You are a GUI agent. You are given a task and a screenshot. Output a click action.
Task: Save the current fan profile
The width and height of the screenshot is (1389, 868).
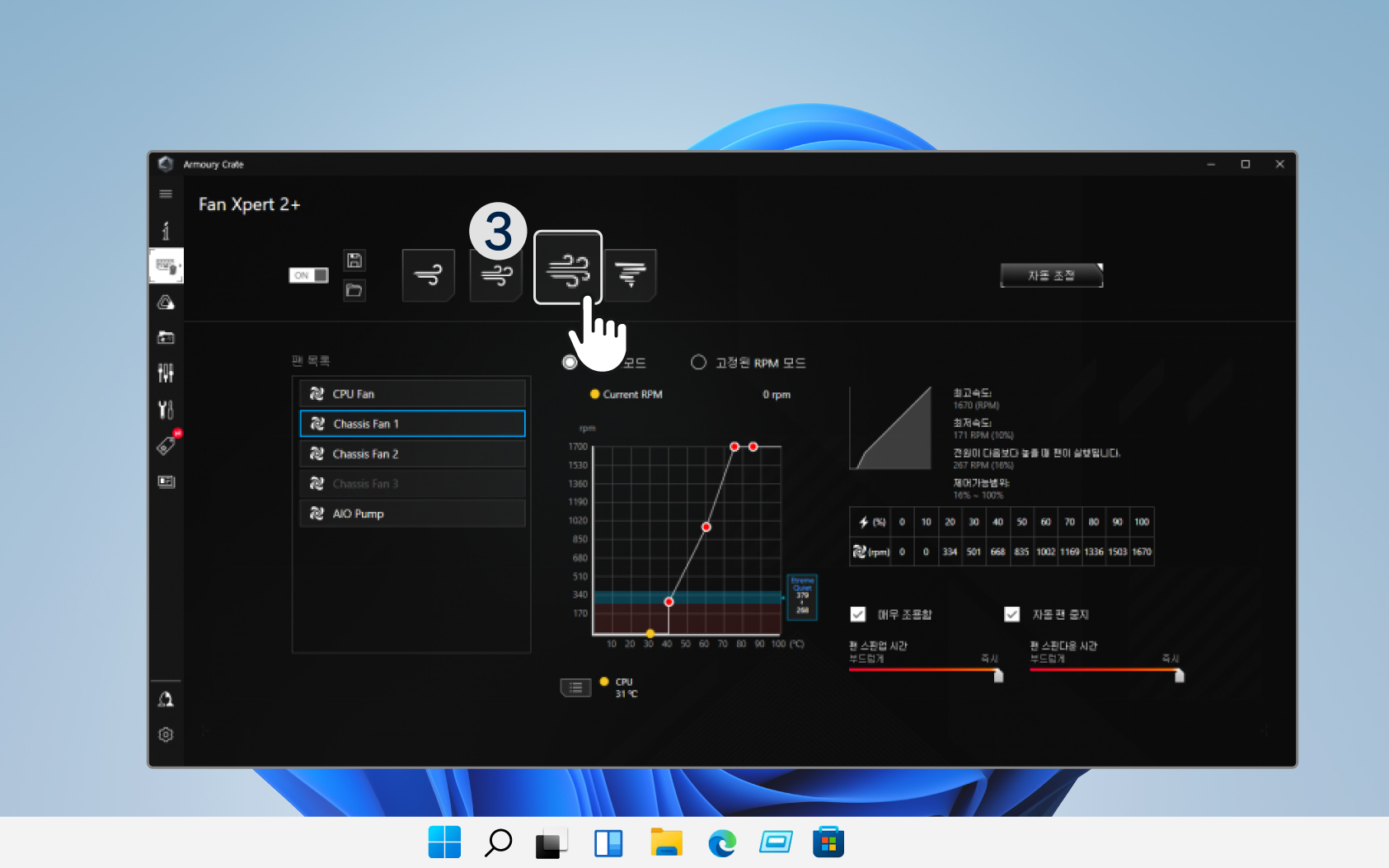pyautogui.click(x=354, y=260)
